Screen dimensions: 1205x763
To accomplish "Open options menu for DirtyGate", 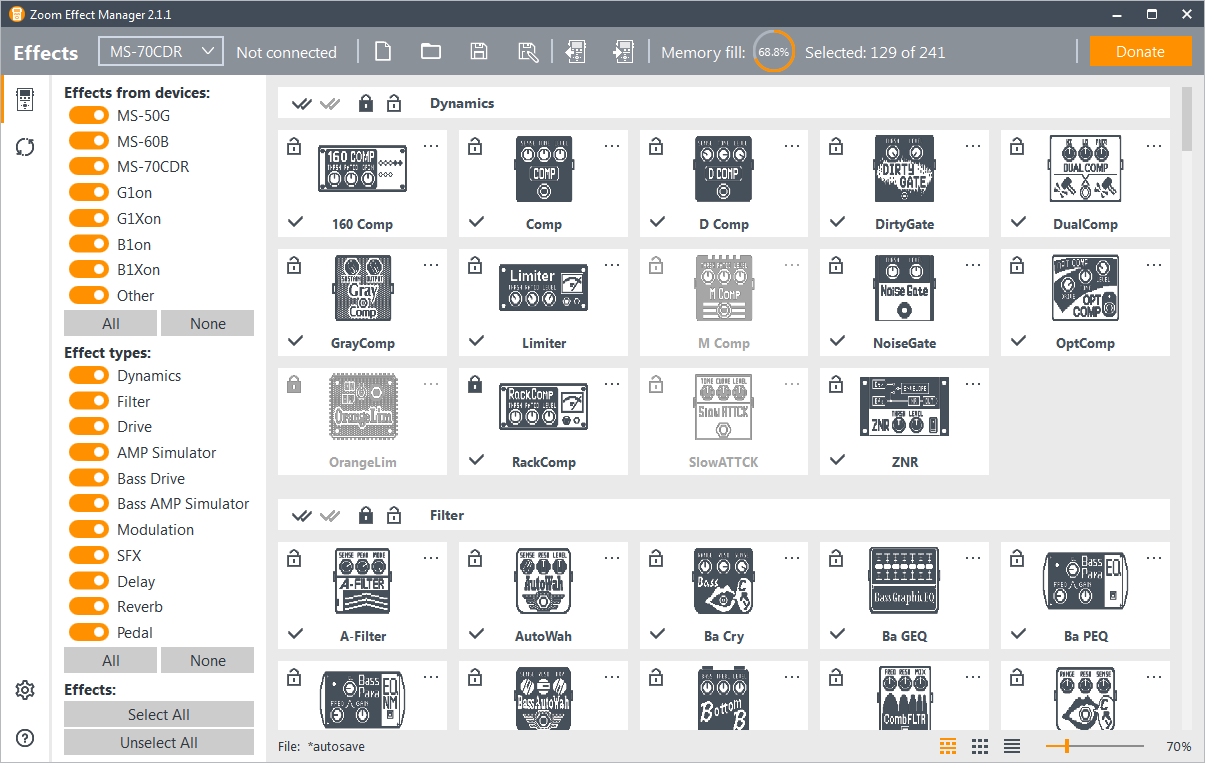I will pos(973,146).
